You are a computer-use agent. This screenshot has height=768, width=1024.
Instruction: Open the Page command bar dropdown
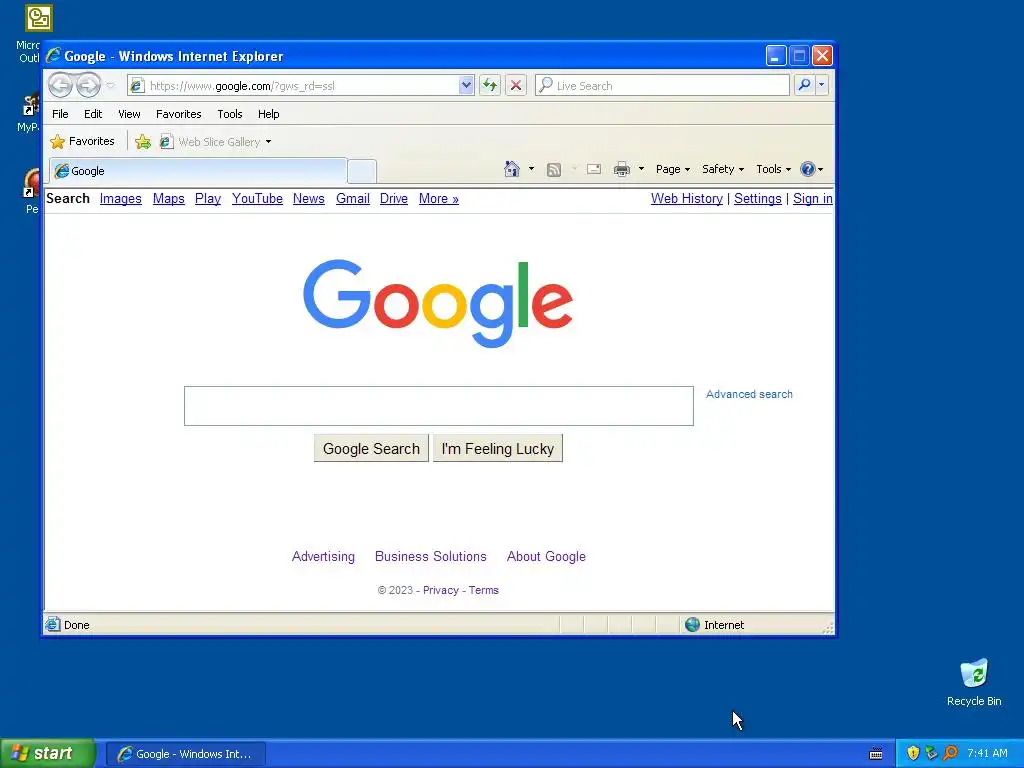[673, 169]
